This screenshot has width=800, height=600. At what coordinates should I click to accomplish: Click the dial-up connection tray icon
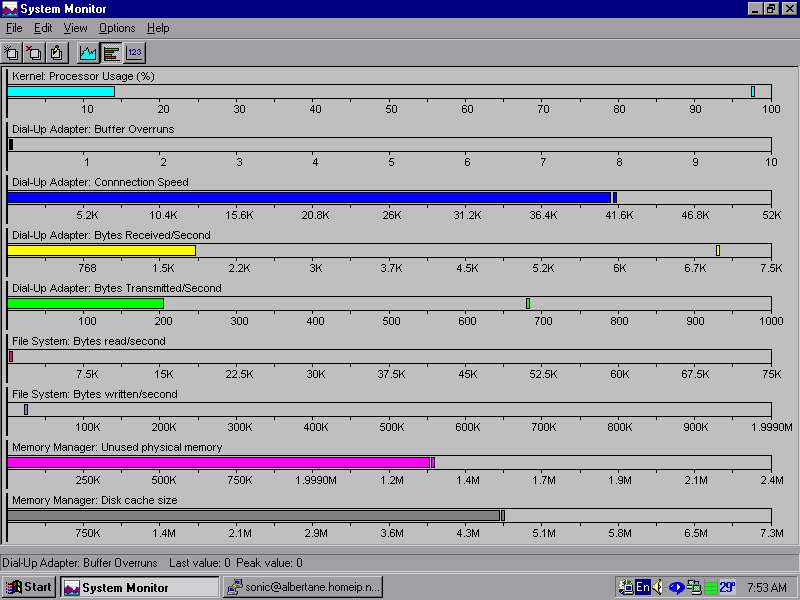pos(693,587)
